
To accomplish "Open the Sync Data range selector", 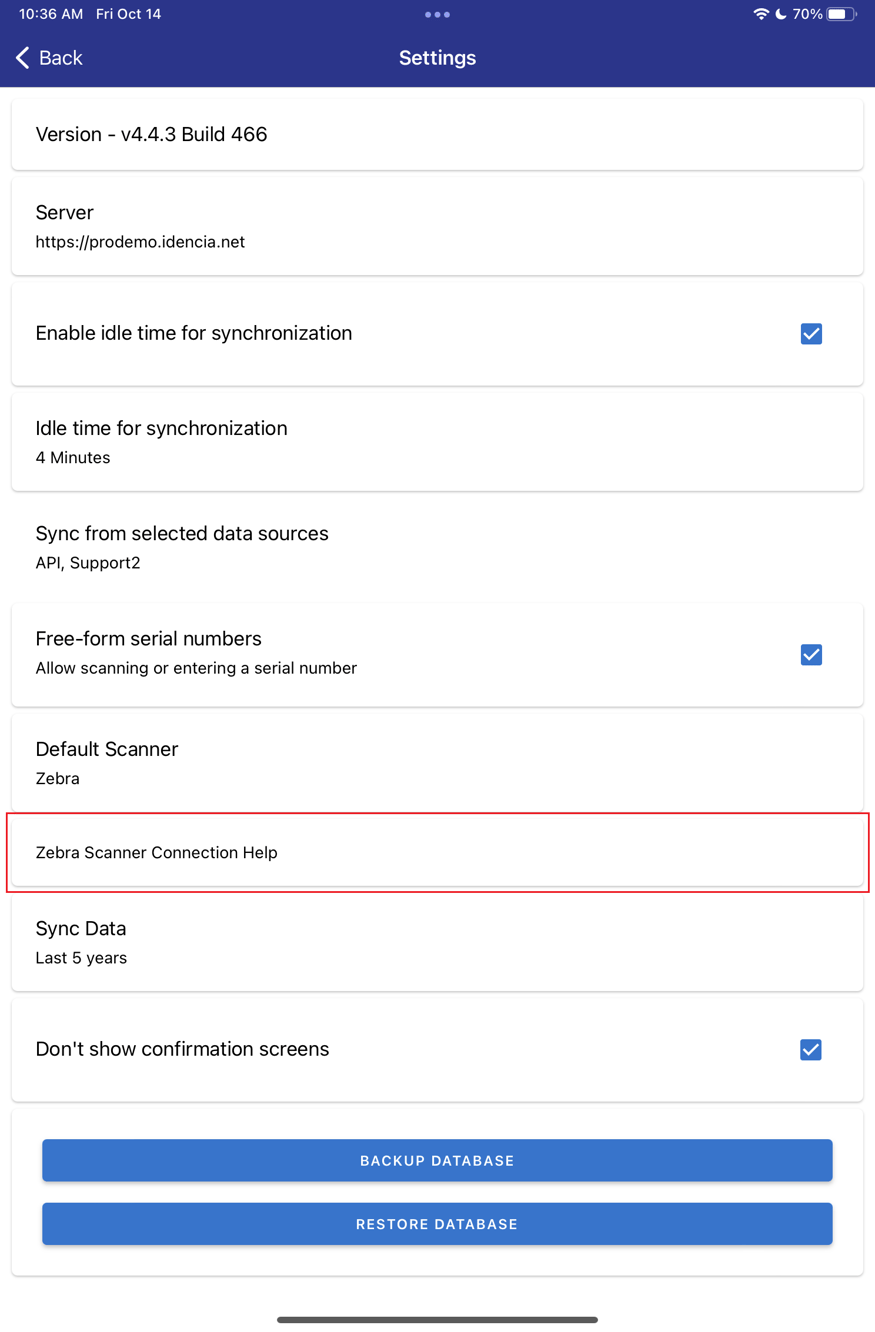I will tap(437, 941).
